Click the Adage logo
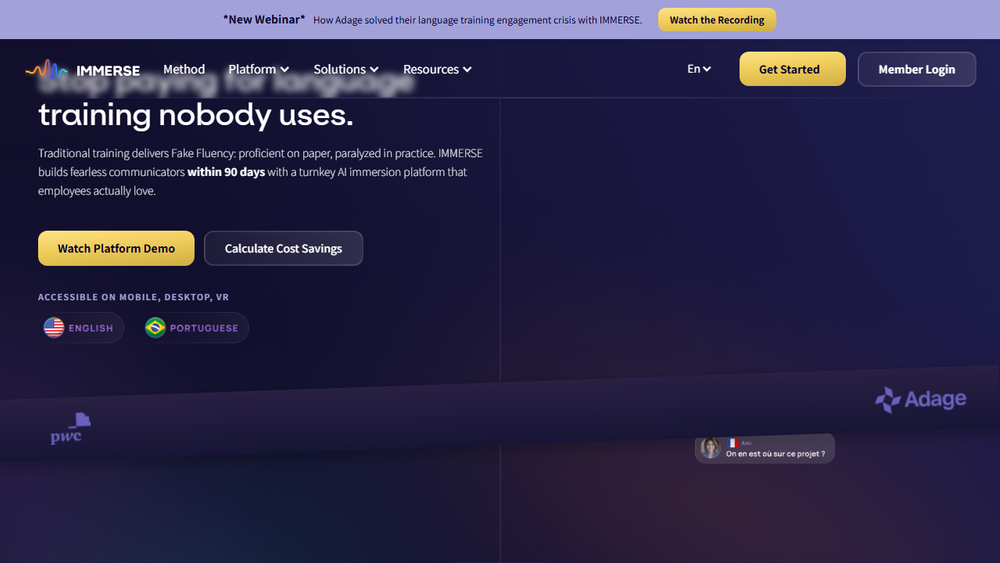The image size is (1000, 563). pos(920,400)
